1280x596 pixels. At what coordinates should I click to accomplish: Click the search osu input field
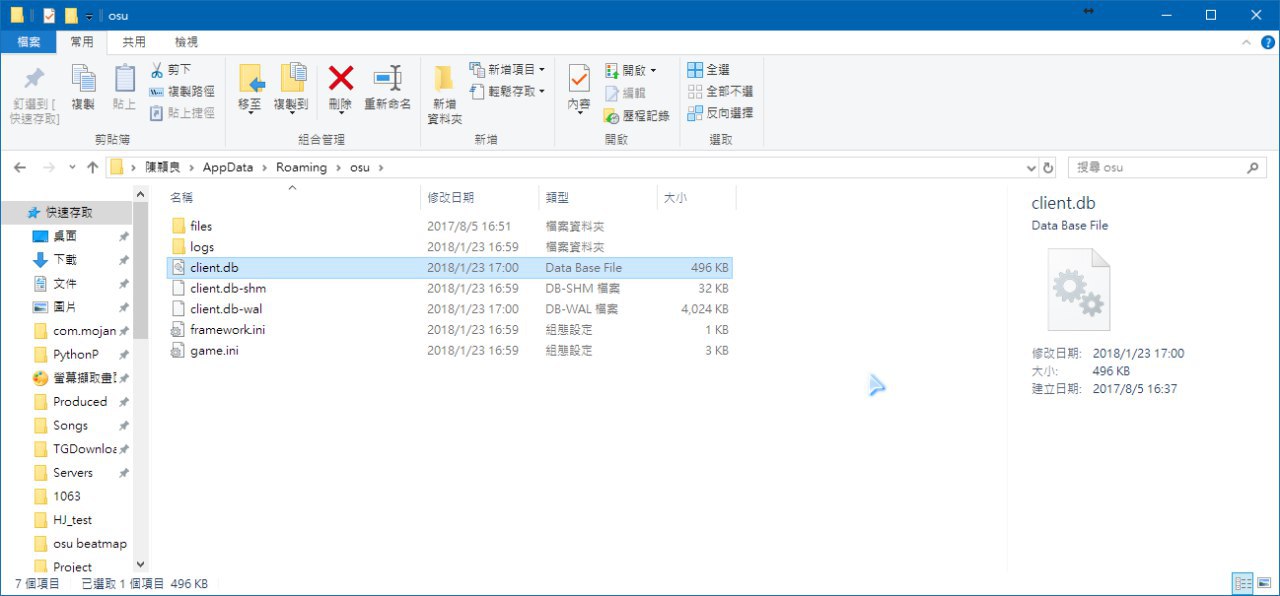1167,168
